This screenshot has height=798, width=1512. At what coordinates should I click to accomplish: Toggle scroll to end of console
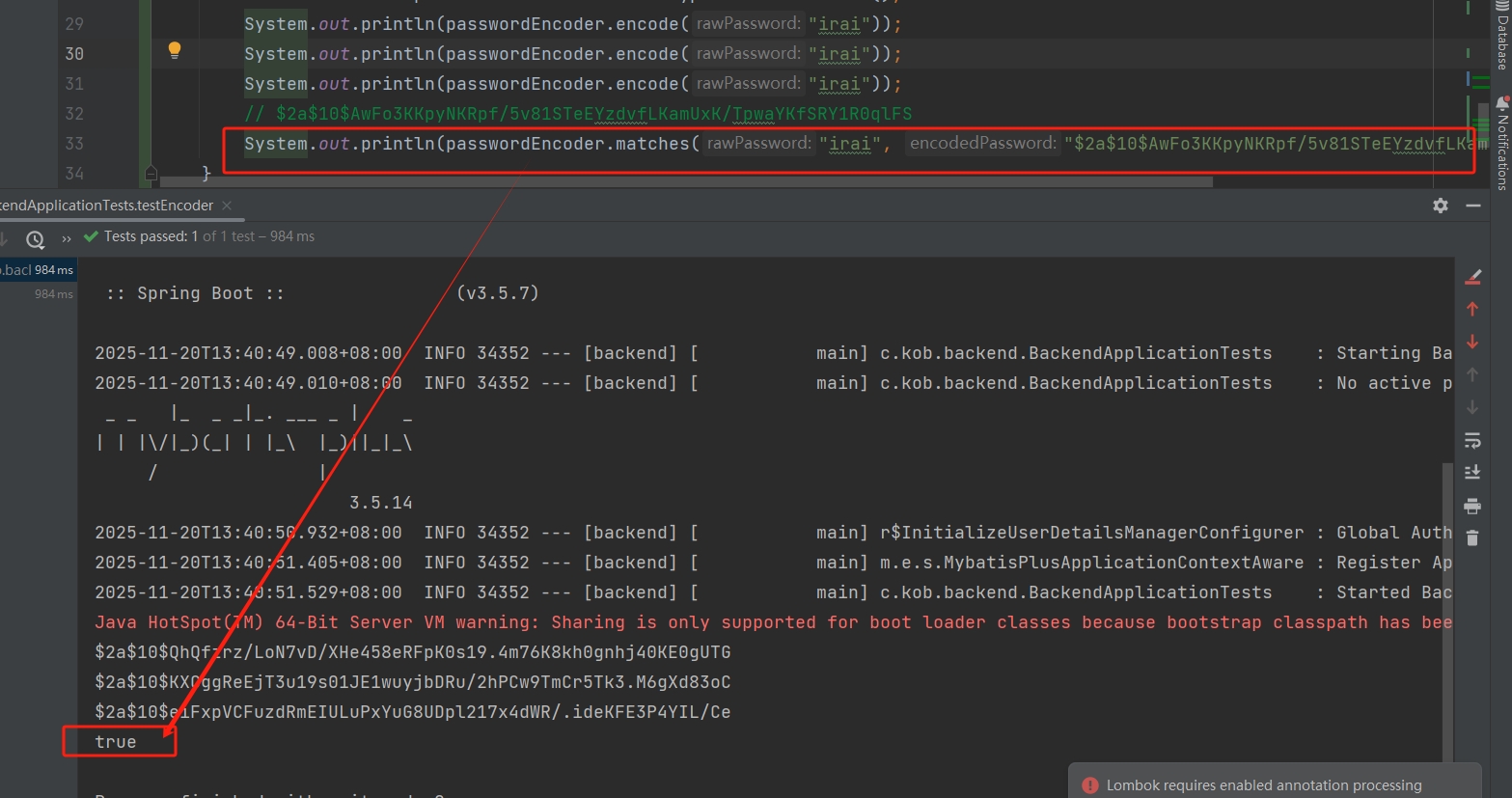click(x=1472, y=472)
